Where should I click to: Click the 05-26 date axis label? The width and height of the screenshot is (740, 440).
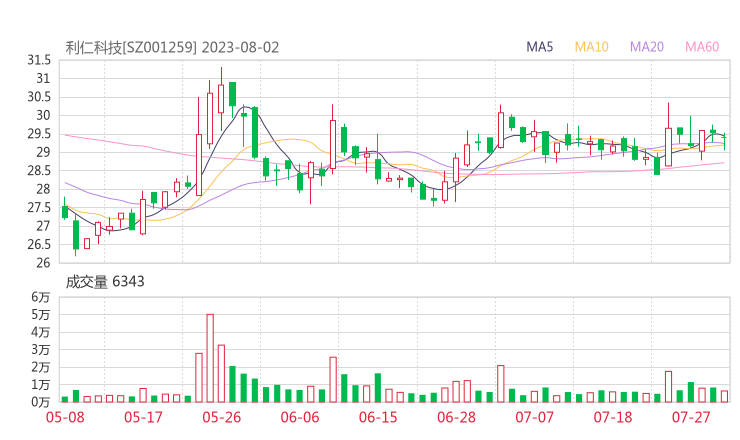point(222,417)
